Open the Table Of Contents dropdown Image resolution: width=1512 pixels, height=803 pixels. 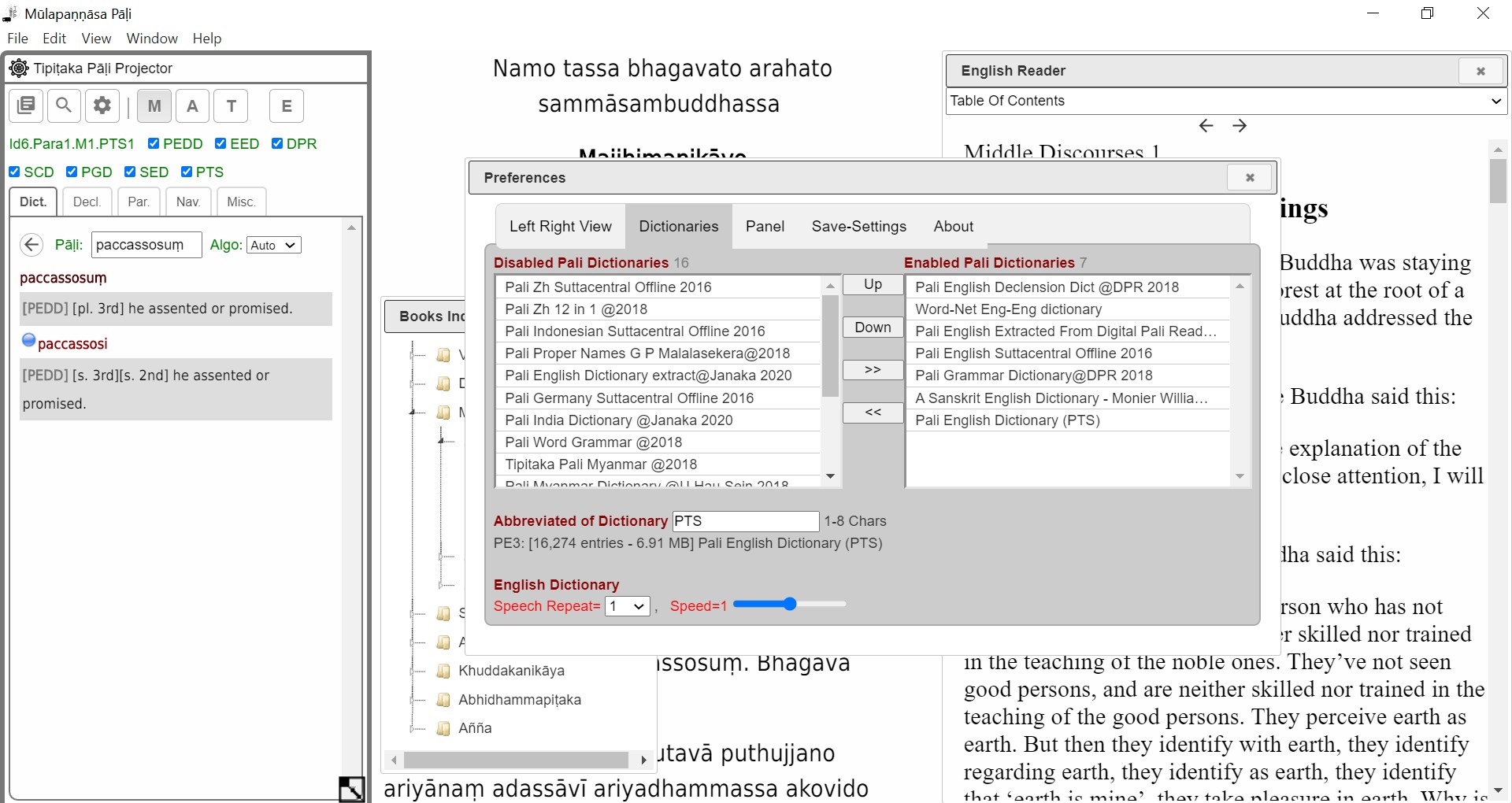(1225, 101)
